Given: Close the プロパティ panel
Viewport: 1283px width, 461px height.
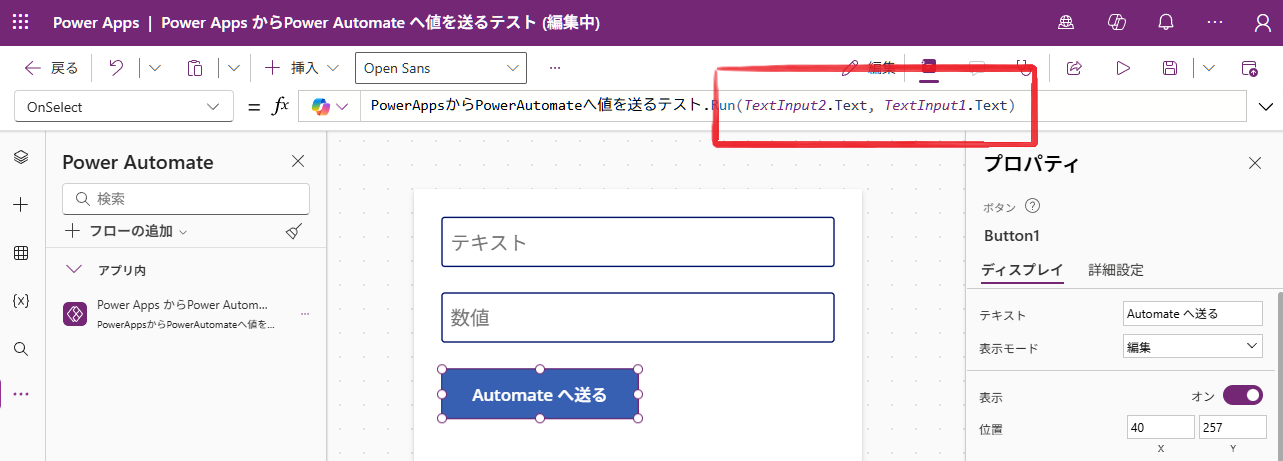Looking at the screenshot, I should [1255, 163].
